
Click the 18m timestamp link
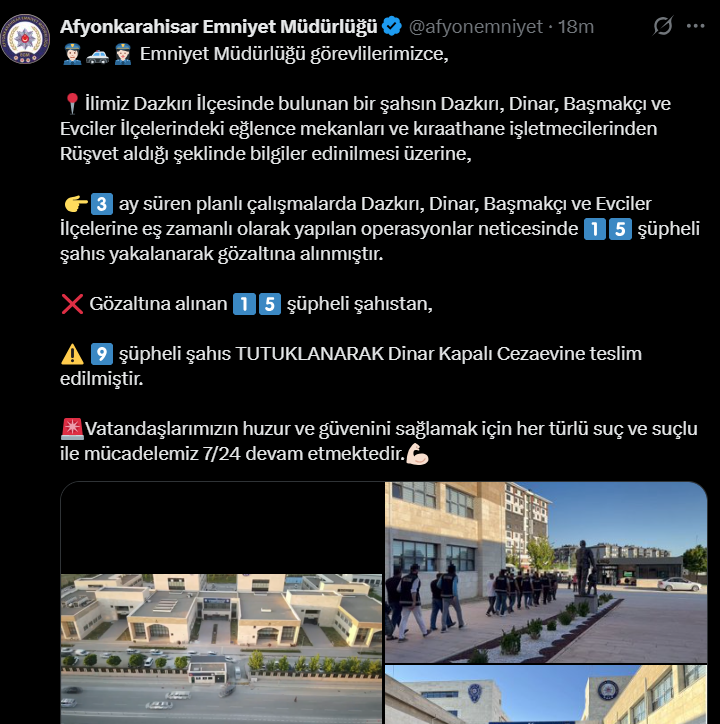coord(575,27)
